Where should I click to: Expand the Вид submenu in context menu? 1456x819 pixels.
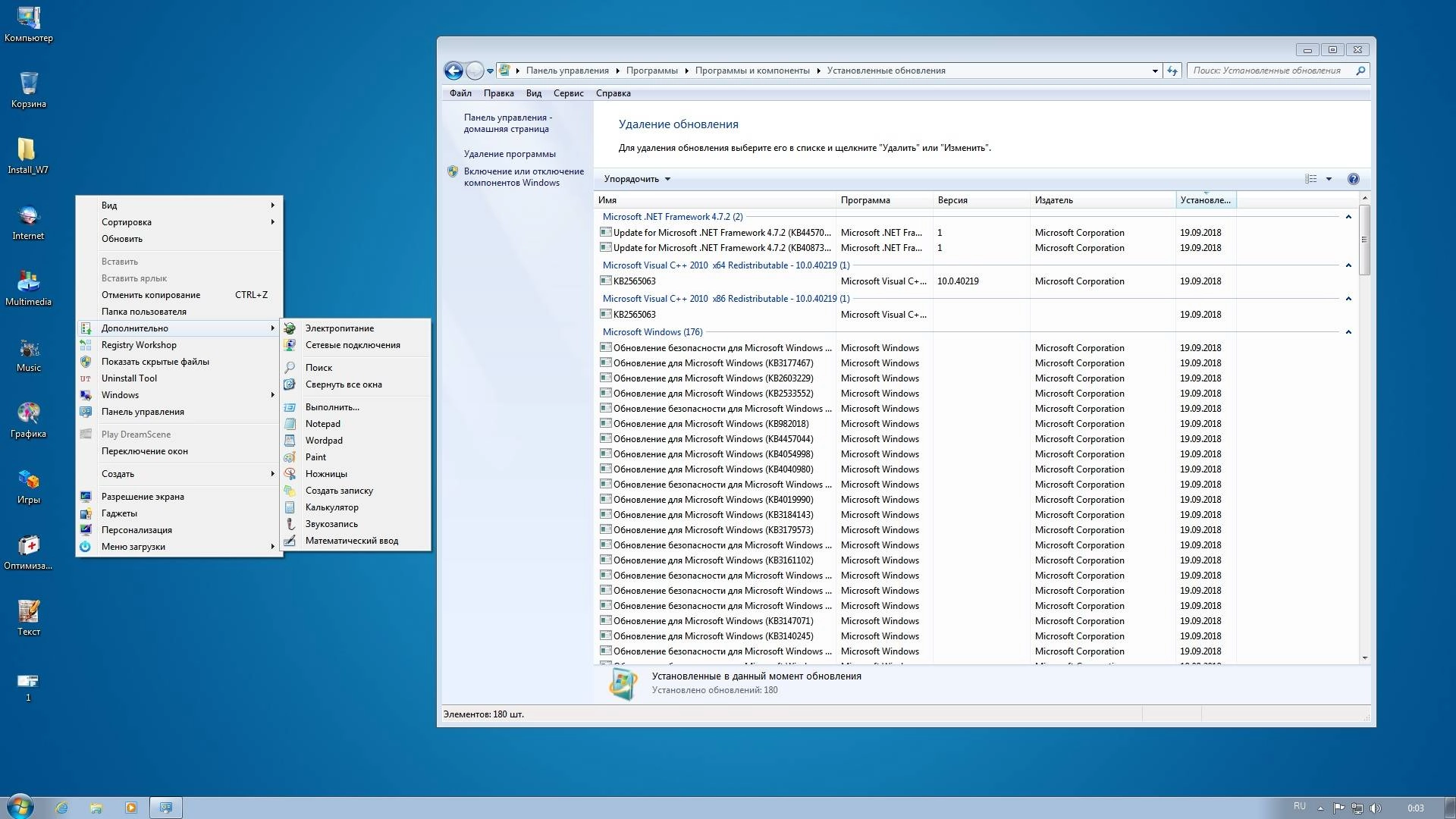179,206
